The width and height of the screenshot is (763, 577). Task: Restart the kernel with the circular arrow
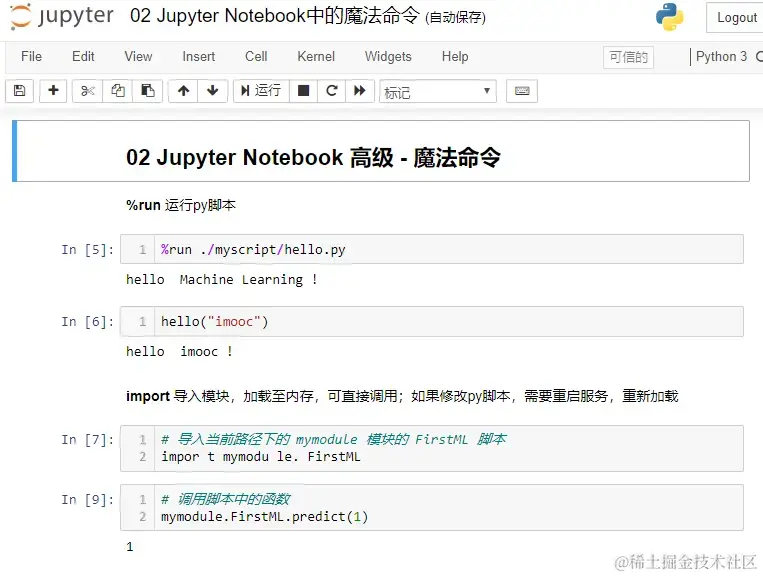pos(332,91)
